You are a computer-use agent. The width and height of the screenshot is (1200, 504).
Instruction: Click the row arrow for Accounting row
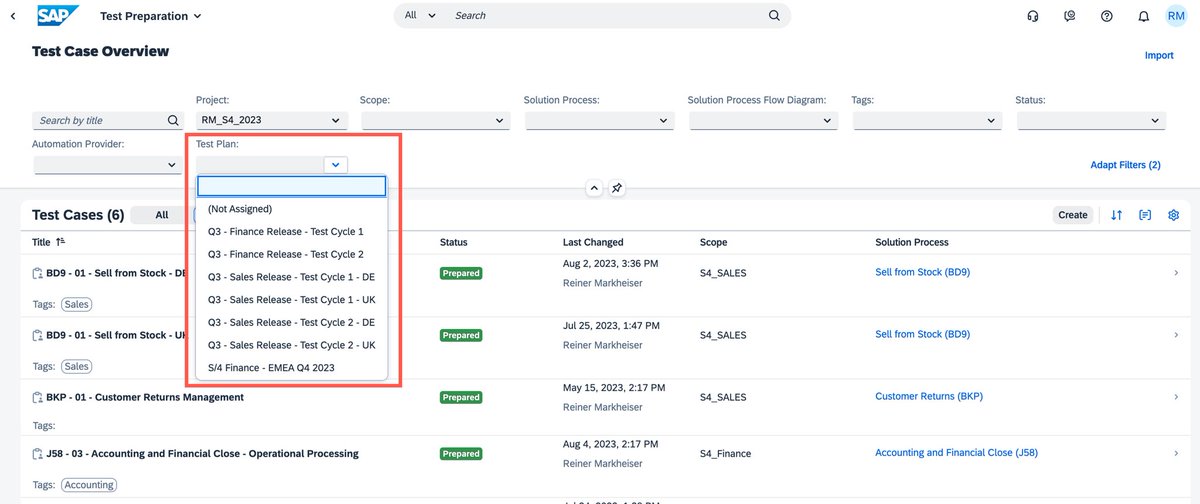[1176, 453]
